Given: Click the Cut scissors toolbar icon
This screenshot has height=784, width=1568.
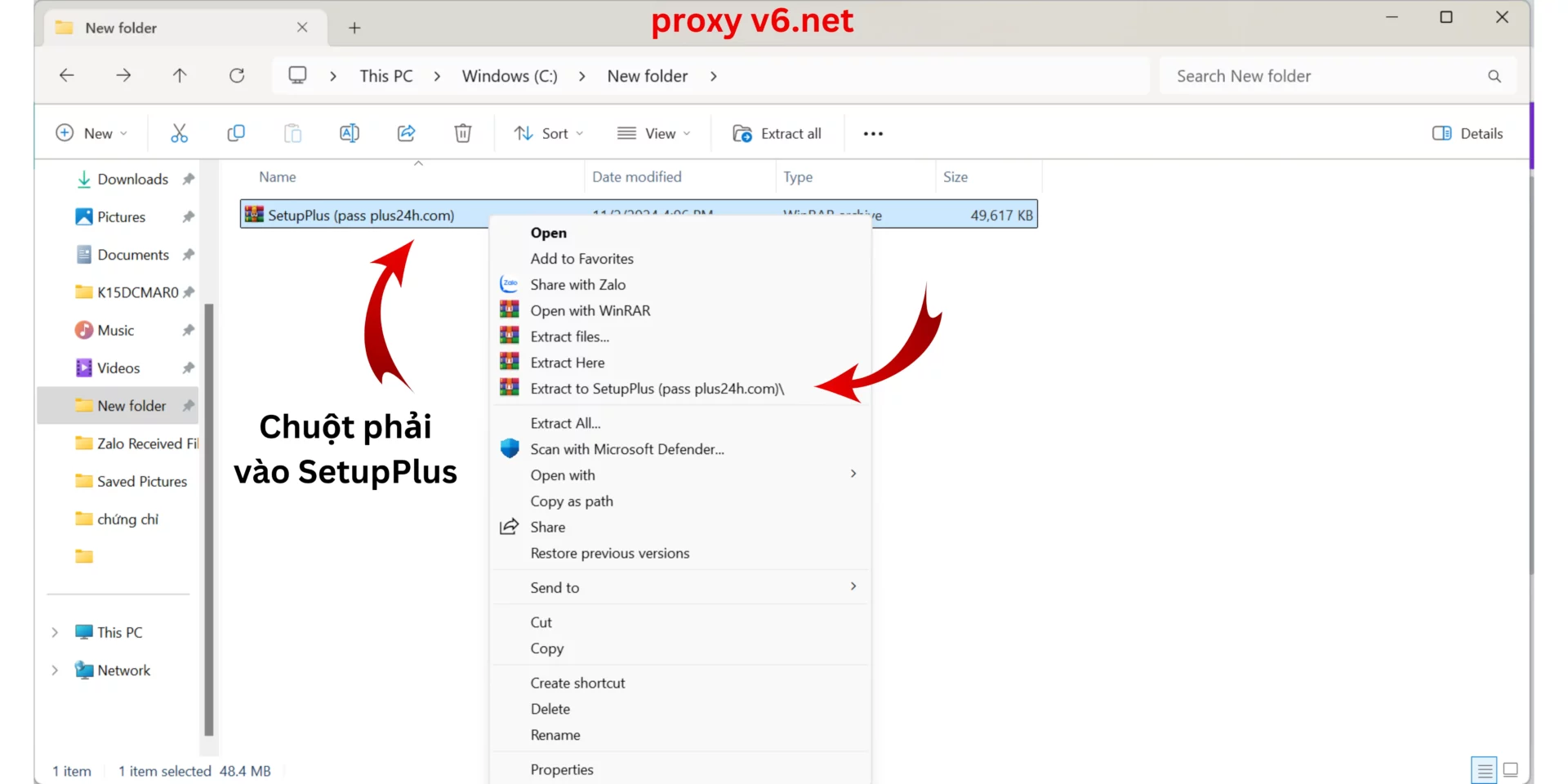Looking at the screenshot, I should point(179,133).
